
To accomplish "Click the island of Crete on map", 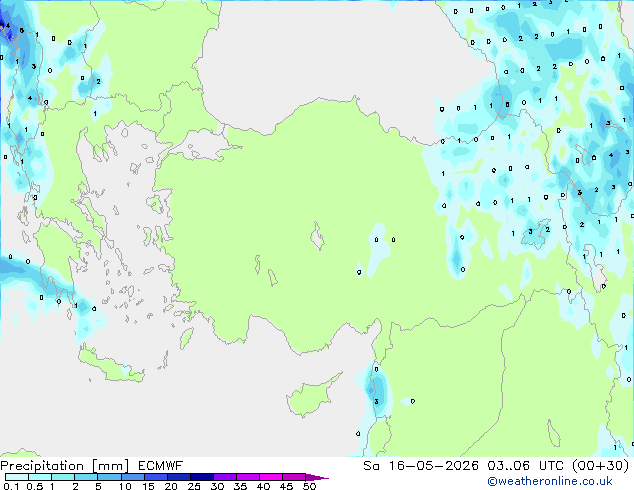I will point(109,365).
